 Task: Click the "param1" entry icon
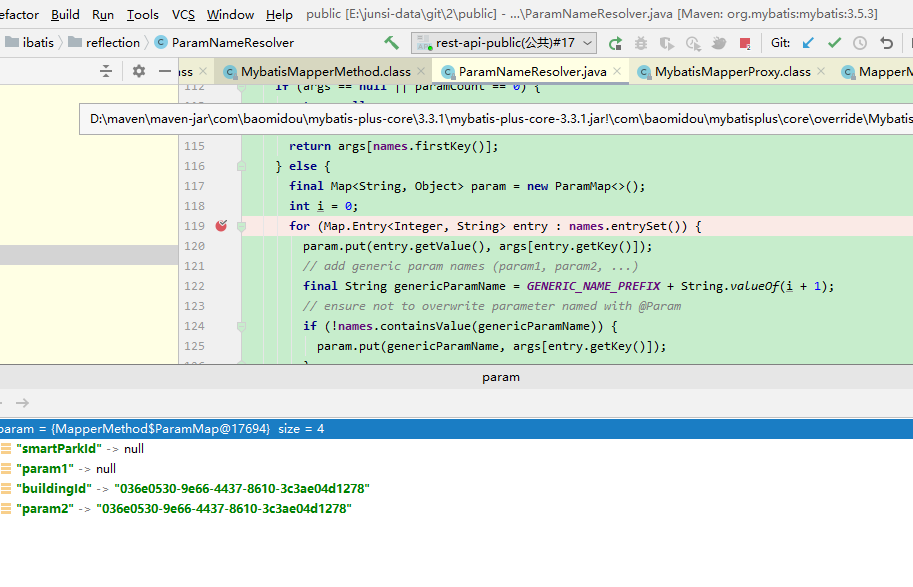click(6, 469)
